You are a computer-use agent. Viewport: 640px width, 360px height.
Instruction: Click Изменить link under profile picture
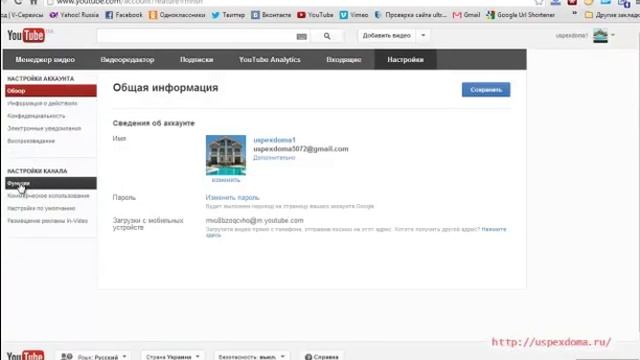tap(226, 180)
